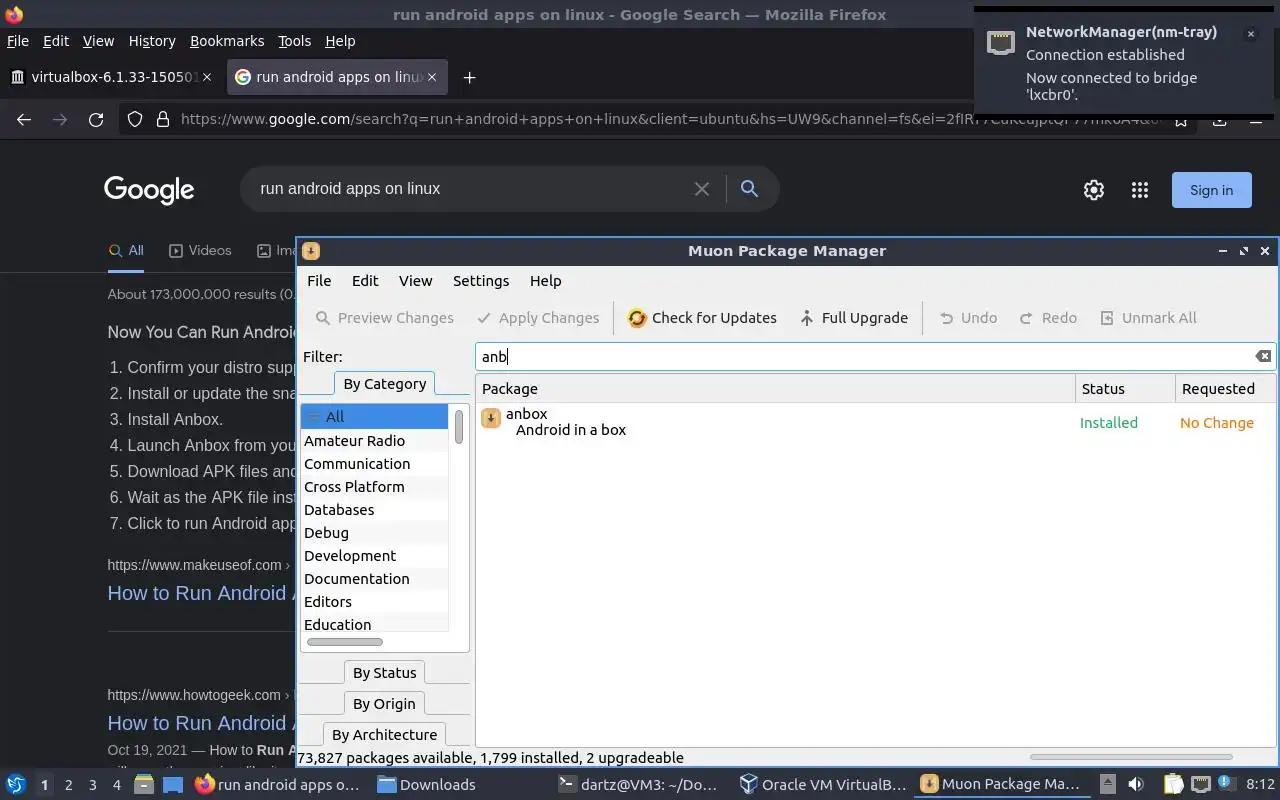
Task: Open Muon Help menu
Action: [545, 281]
